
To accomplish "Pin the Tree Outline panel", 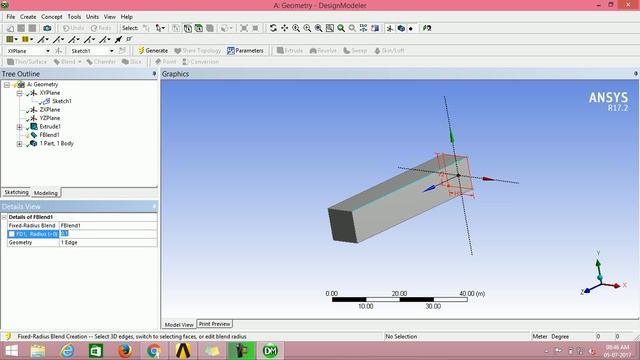I will pyautogui.click(x=154, y=74).
